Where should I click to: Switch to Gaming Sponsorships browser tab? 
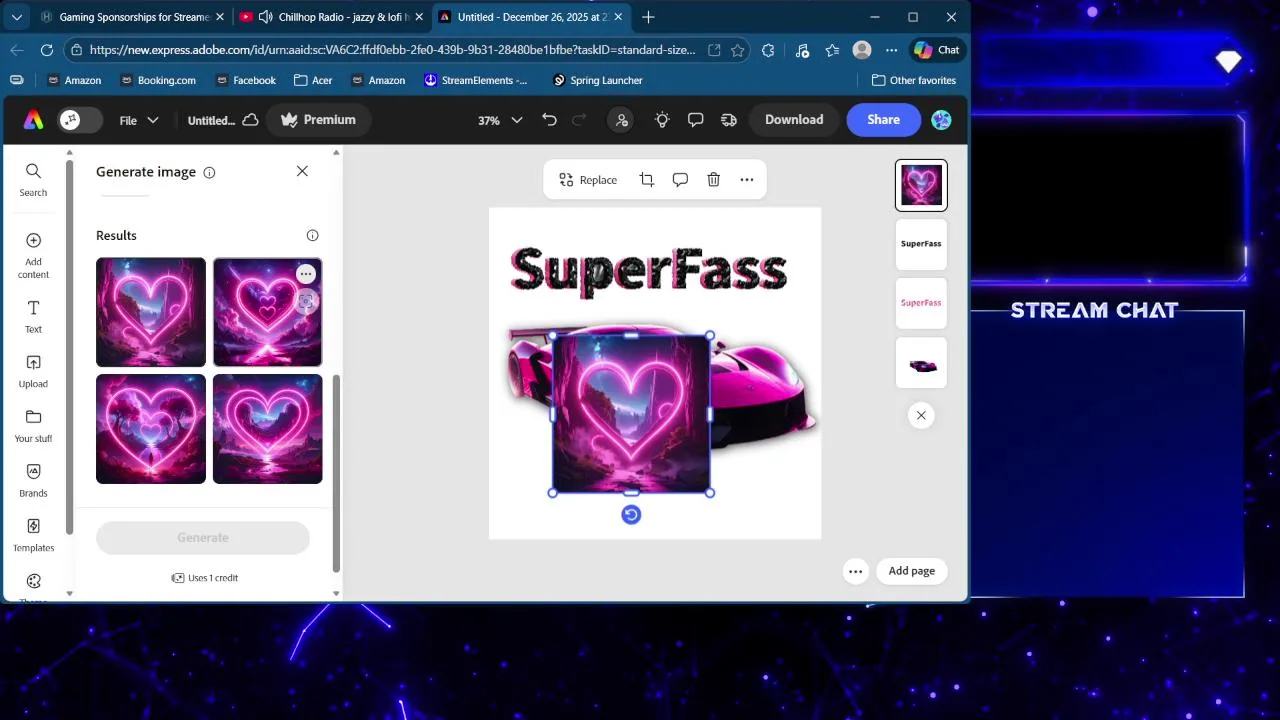(131, 17)
